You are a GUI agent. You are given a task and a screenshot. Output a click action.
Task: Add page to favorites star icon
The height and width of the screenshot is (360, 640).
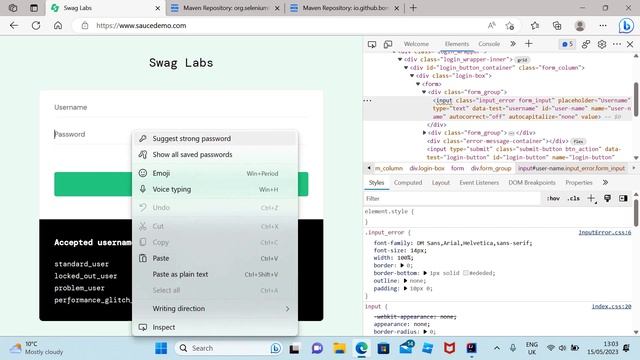click(510, 26)
